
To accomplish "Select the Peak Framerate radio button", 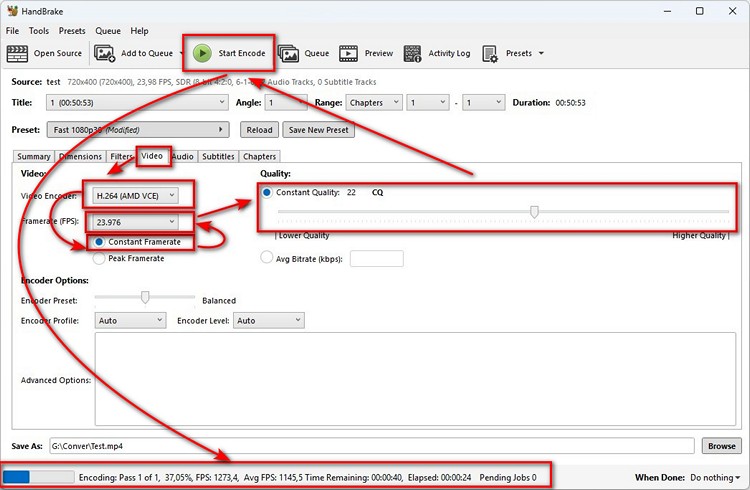I will pyautogui.click(x=99, y=258).
